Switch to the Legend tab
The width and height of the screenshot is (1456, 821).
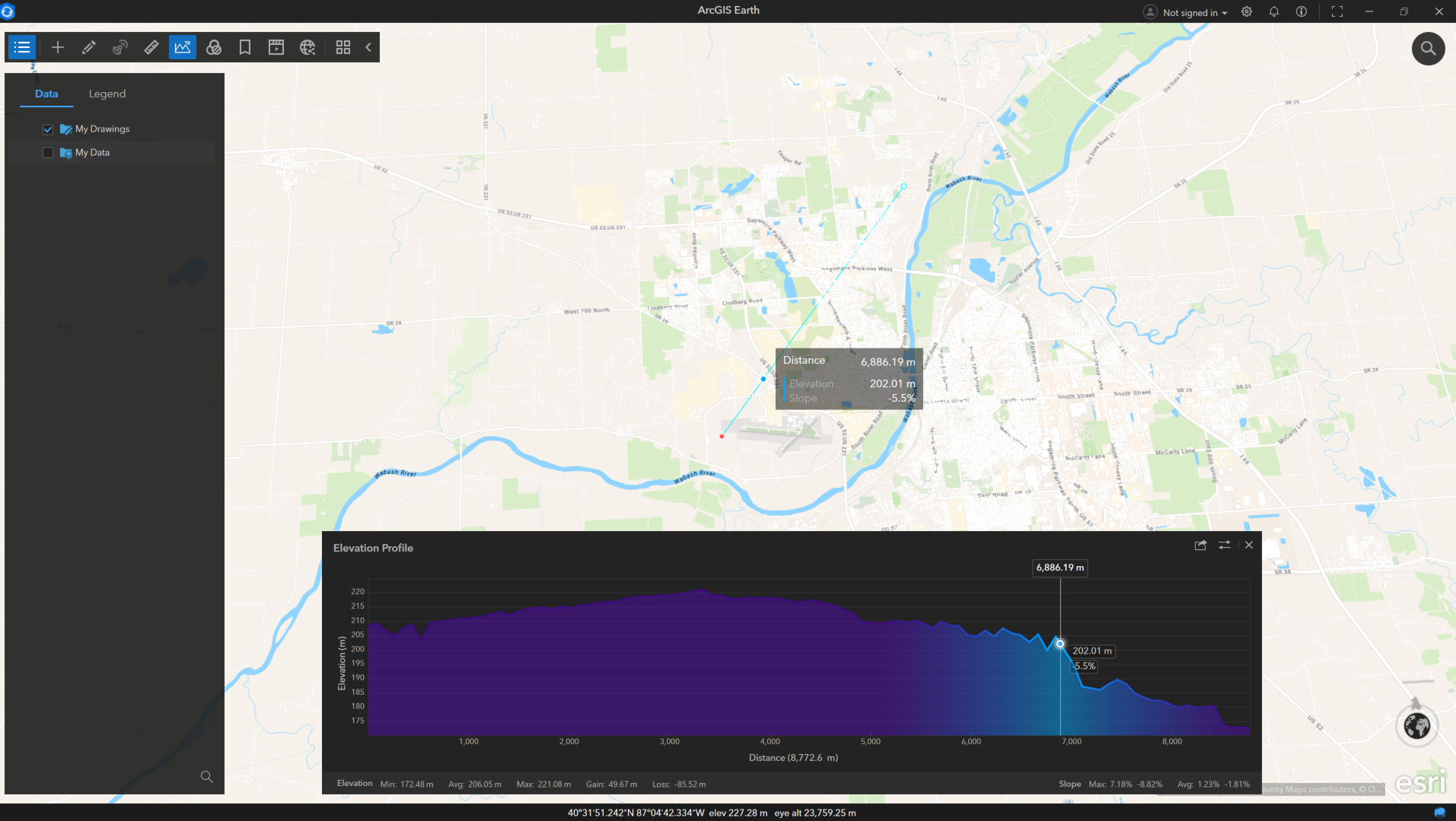coord(107,94)
